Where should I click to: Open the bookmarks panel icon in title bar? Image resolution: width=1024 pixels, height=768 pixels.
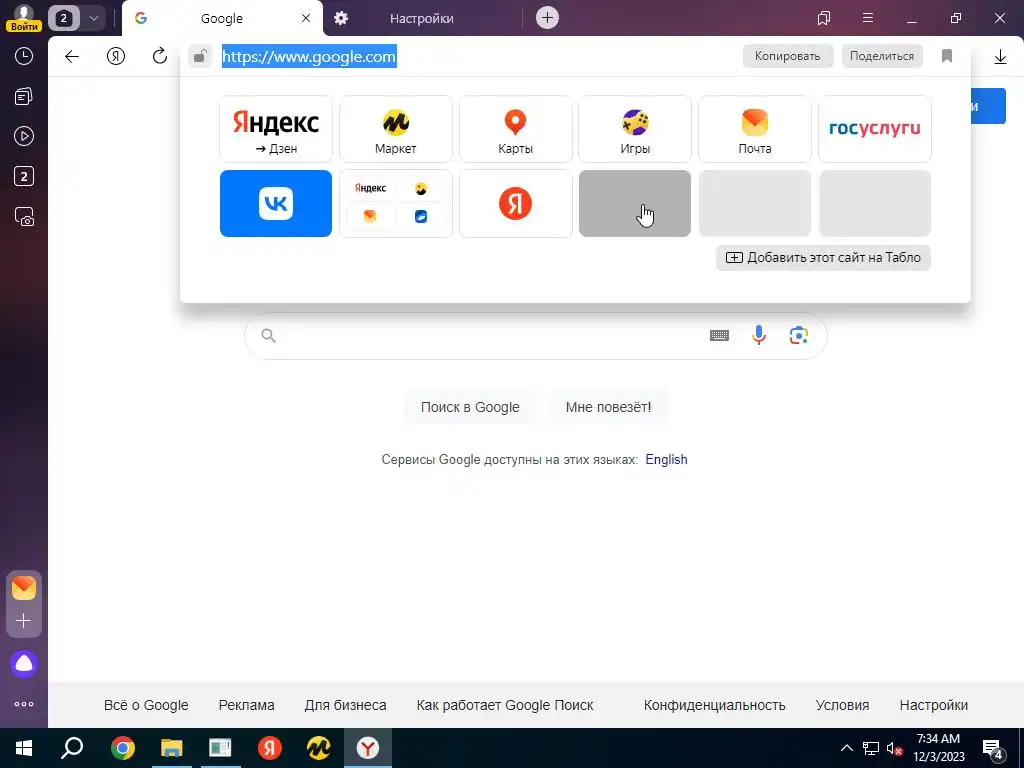[824, 18]
